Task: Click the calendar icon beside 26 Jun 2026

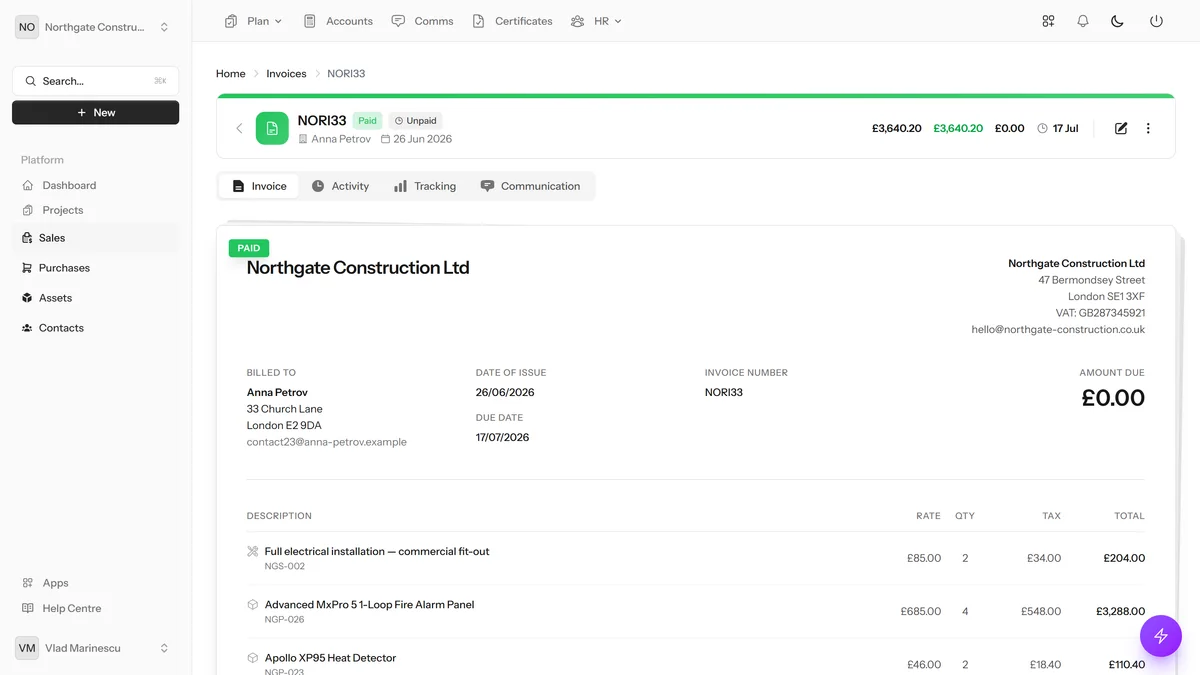Action: point(384,139)
